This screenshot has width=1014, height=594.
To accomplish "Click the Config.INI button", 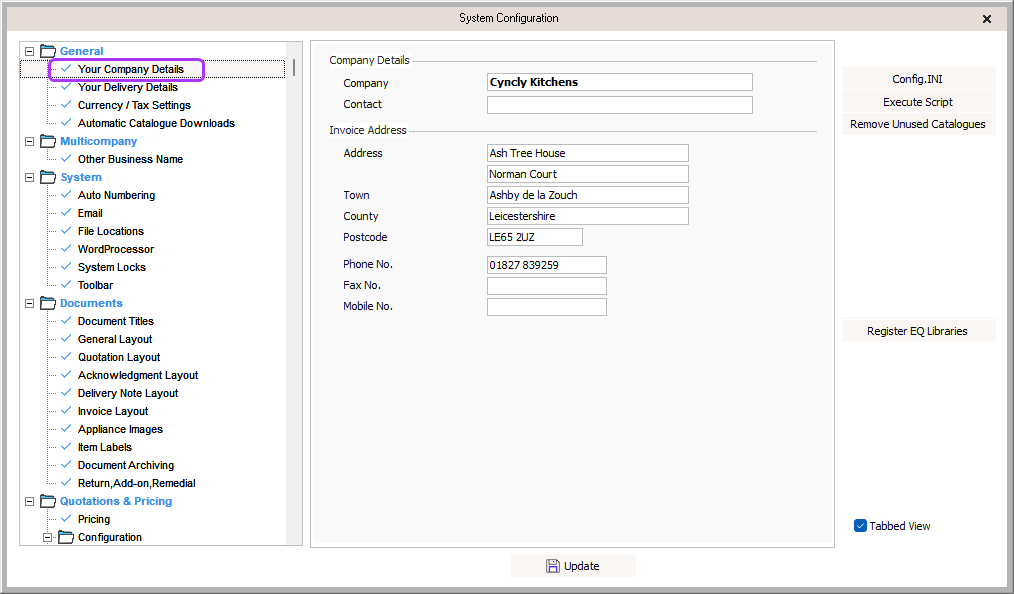I will tap(918, 79).
